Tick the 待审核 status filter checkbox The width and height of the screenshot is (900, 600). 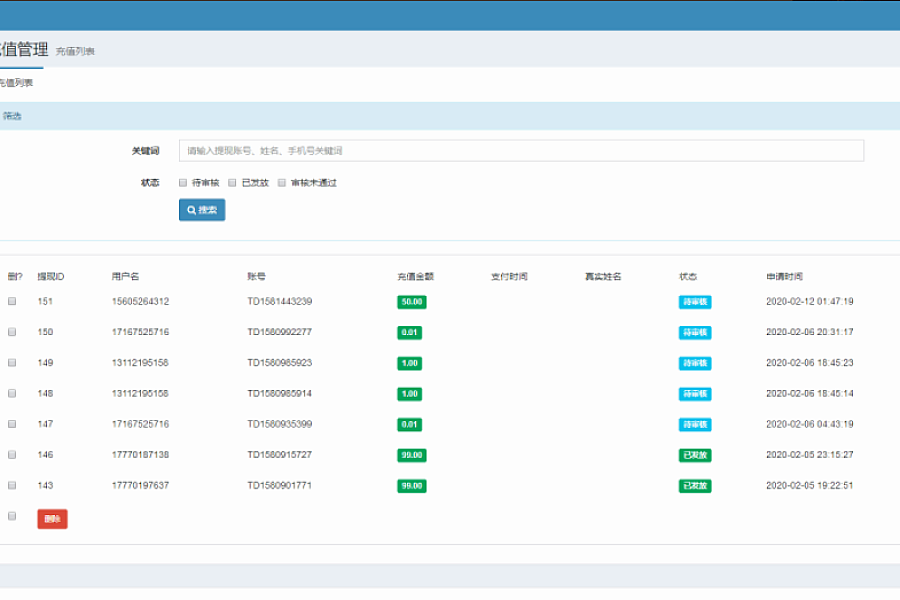coord(183,183)
